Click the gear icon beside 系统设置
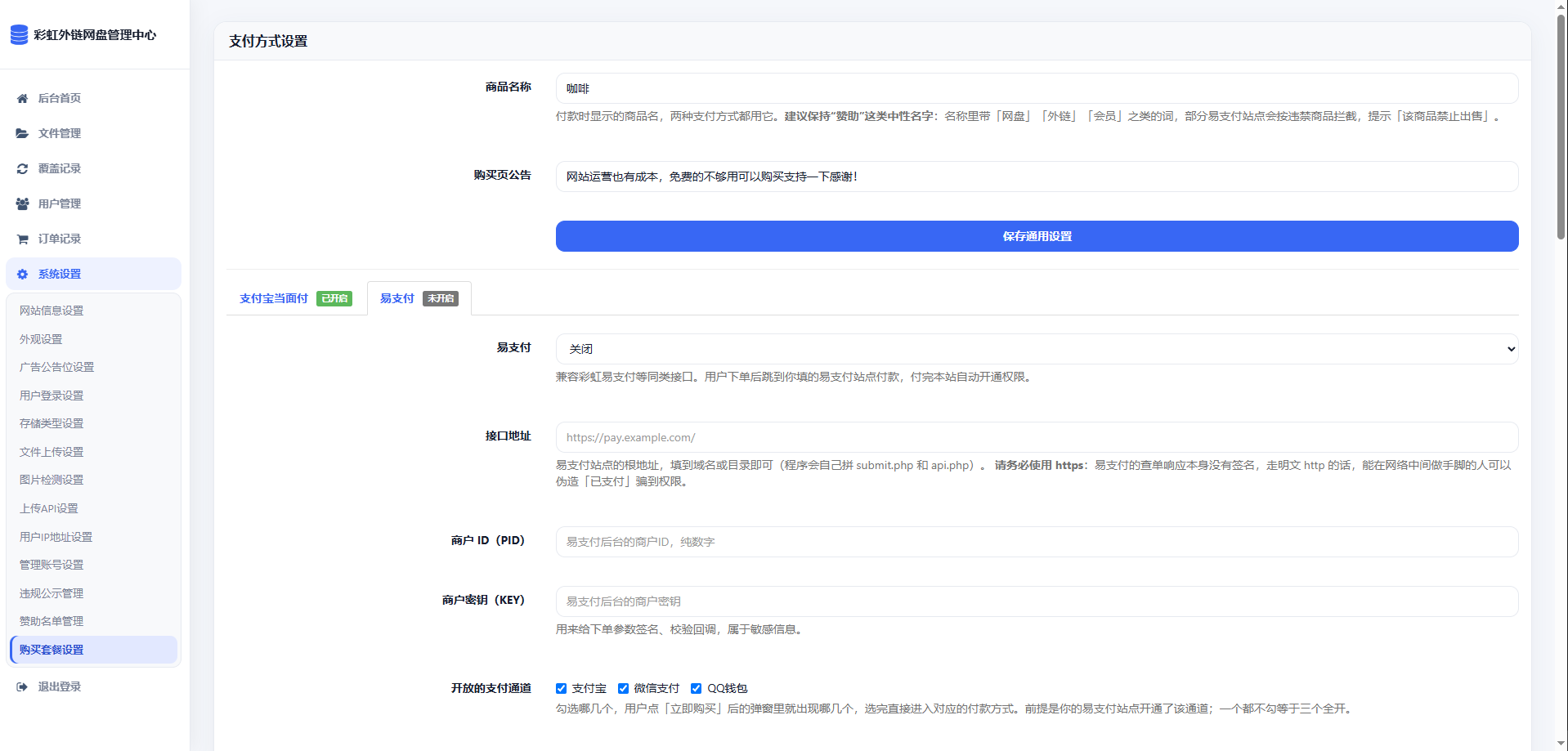This screenshot has width=1568, height=751. tap(22, 274)
